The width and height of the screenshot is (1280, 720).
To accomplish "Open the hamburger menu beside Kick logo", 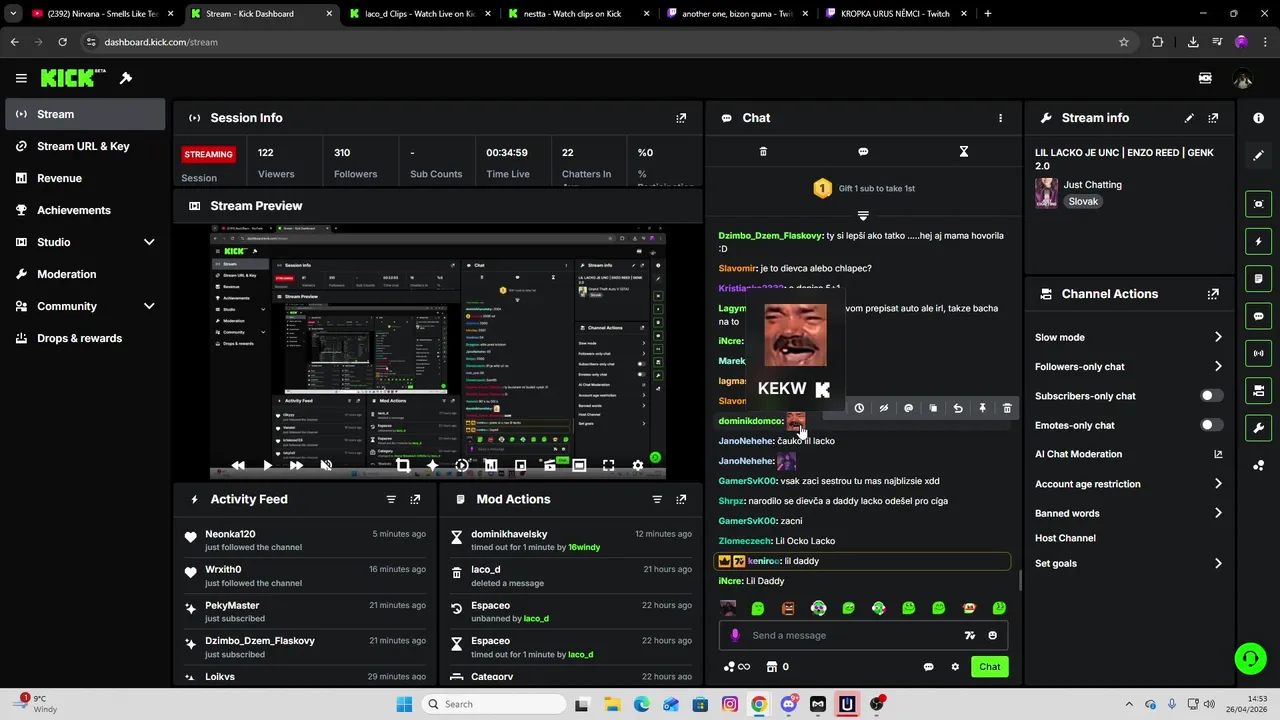I will (21, 78).
